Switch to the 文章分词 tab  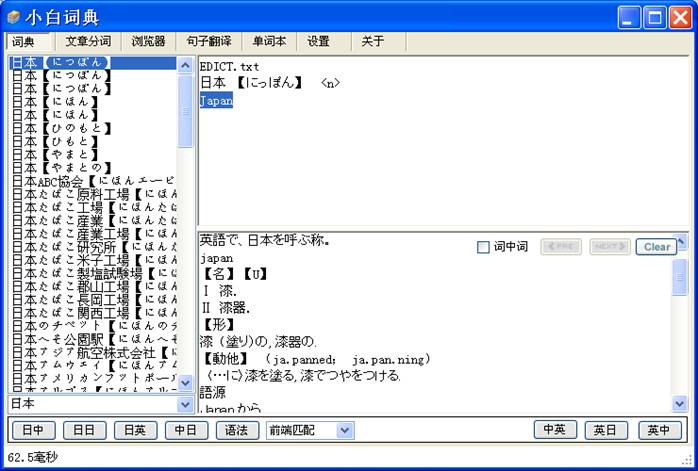tap(88, 42)
